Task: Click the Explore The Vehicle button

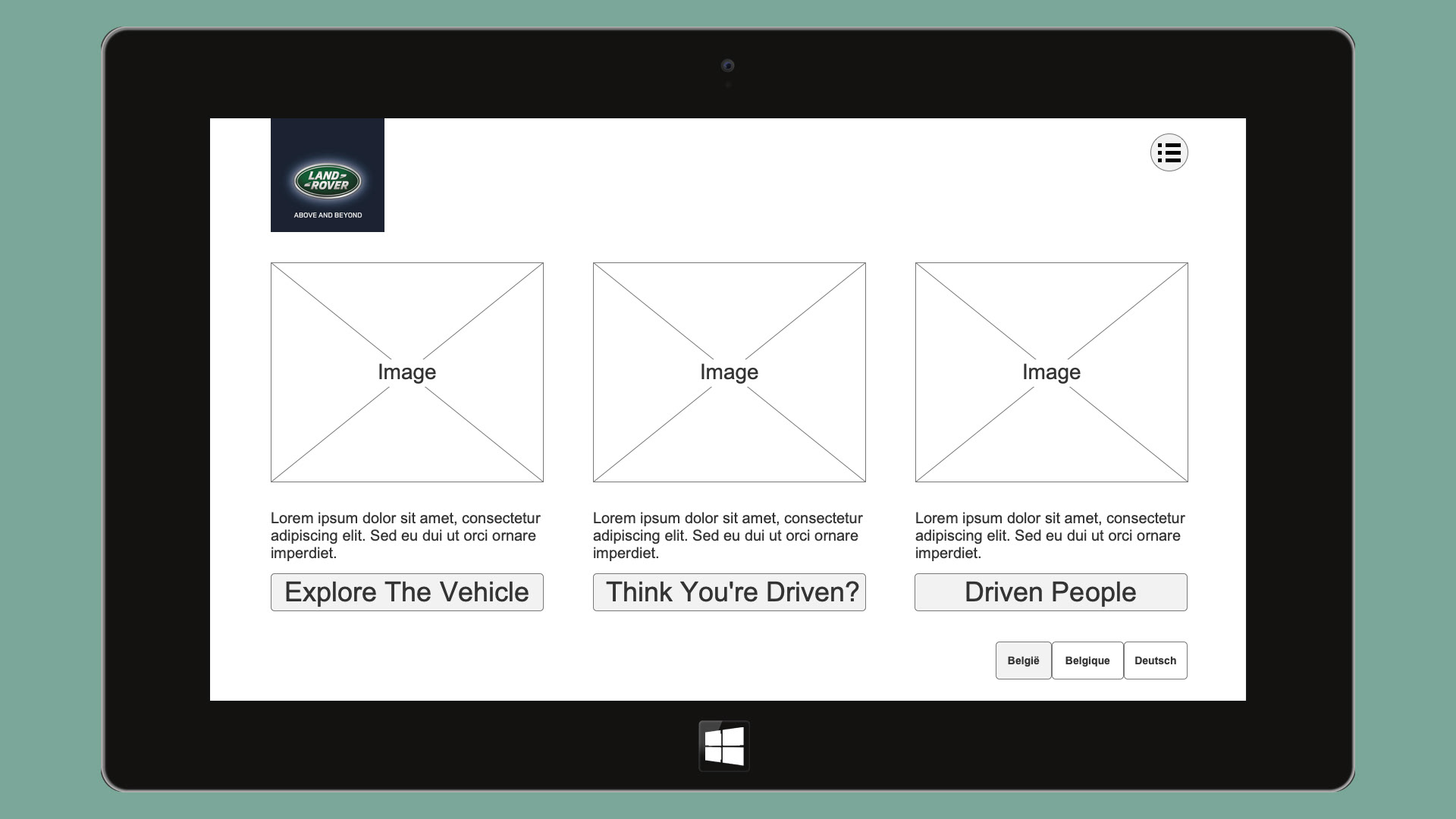Action: coord(406,592)
